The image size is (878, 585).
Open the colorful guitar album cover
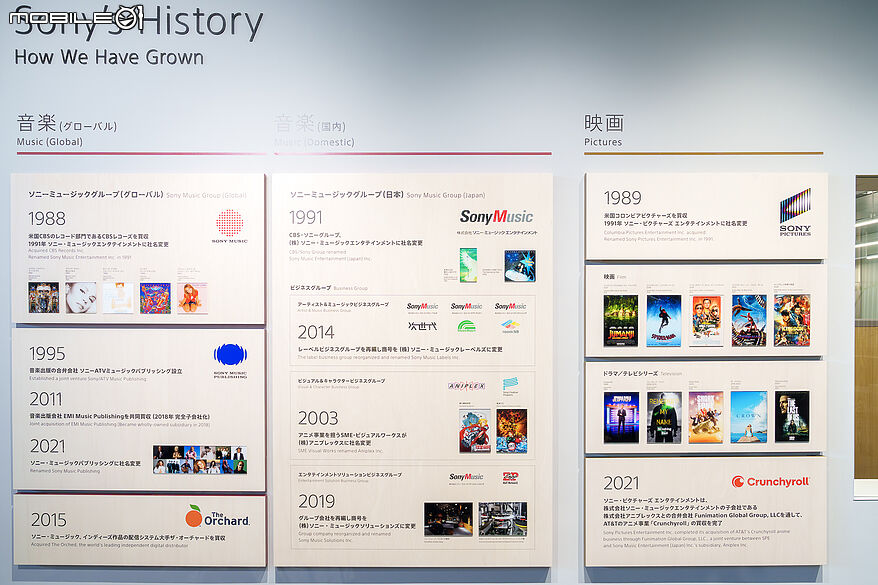[155, 298]
